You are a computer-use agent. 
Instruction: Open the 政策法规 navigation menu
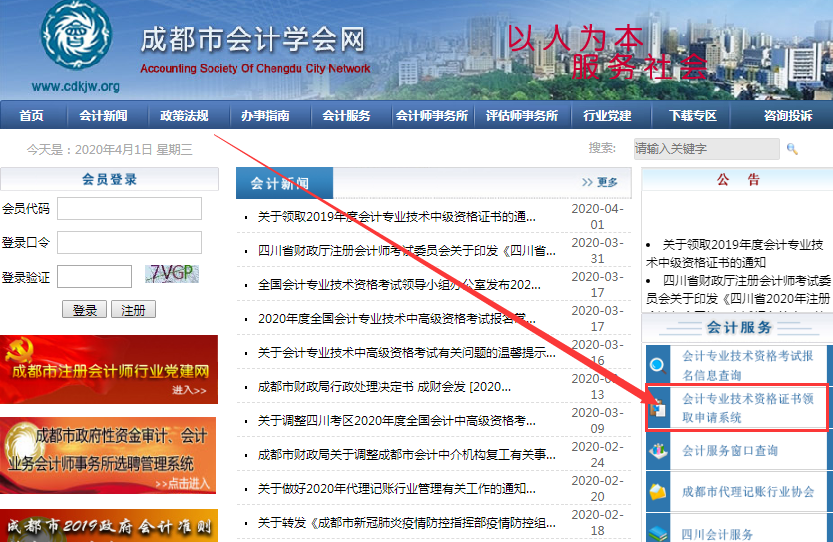click(185, 116)
